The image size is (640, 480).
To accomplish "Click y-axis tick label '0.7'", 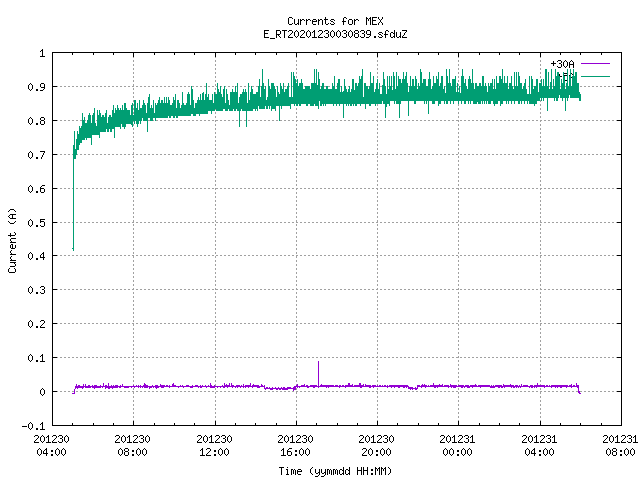I will tap(36, 155).
